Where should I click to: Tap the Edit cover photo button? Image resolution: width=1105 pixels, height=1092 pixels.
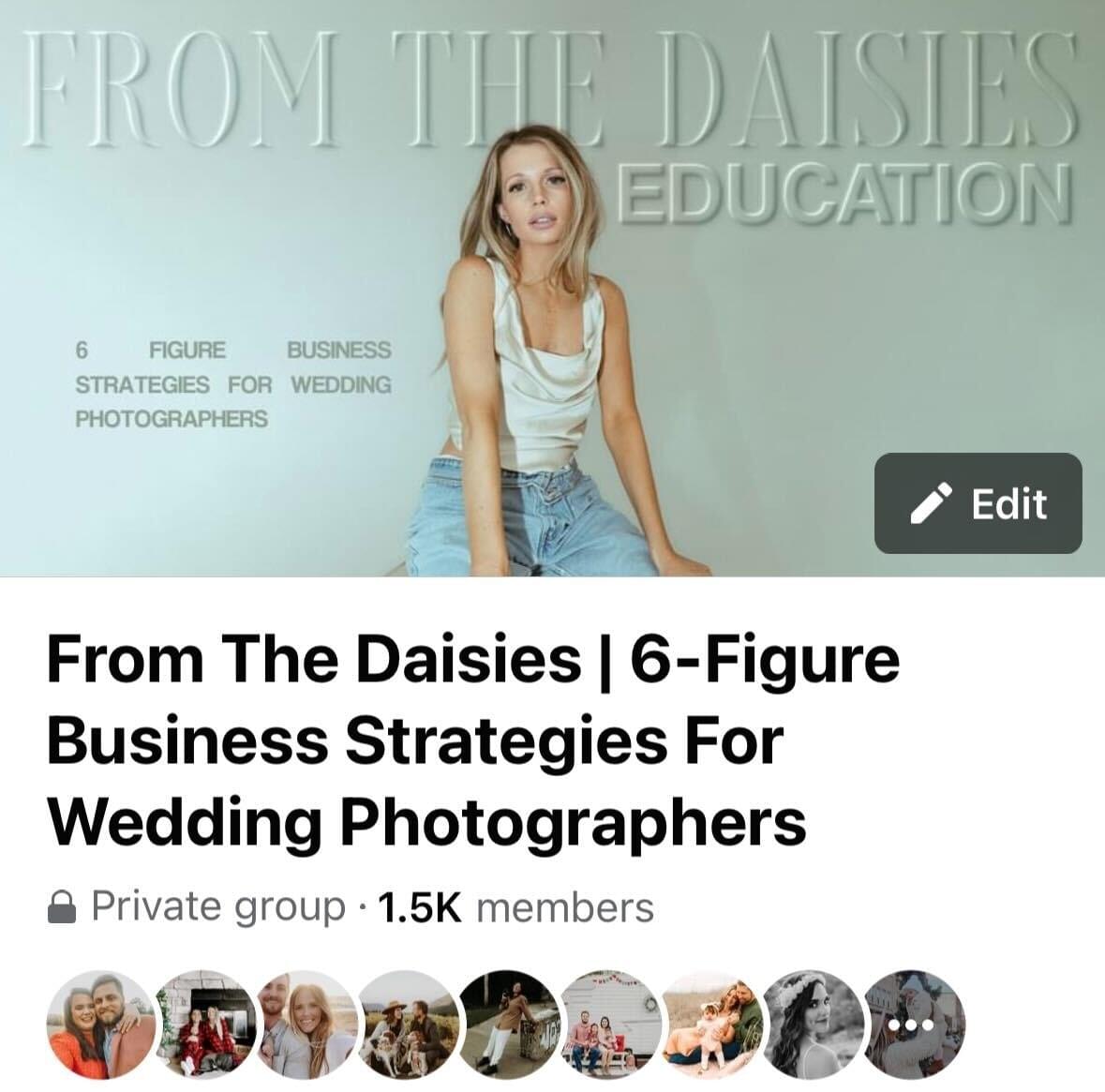click(978, 503)
